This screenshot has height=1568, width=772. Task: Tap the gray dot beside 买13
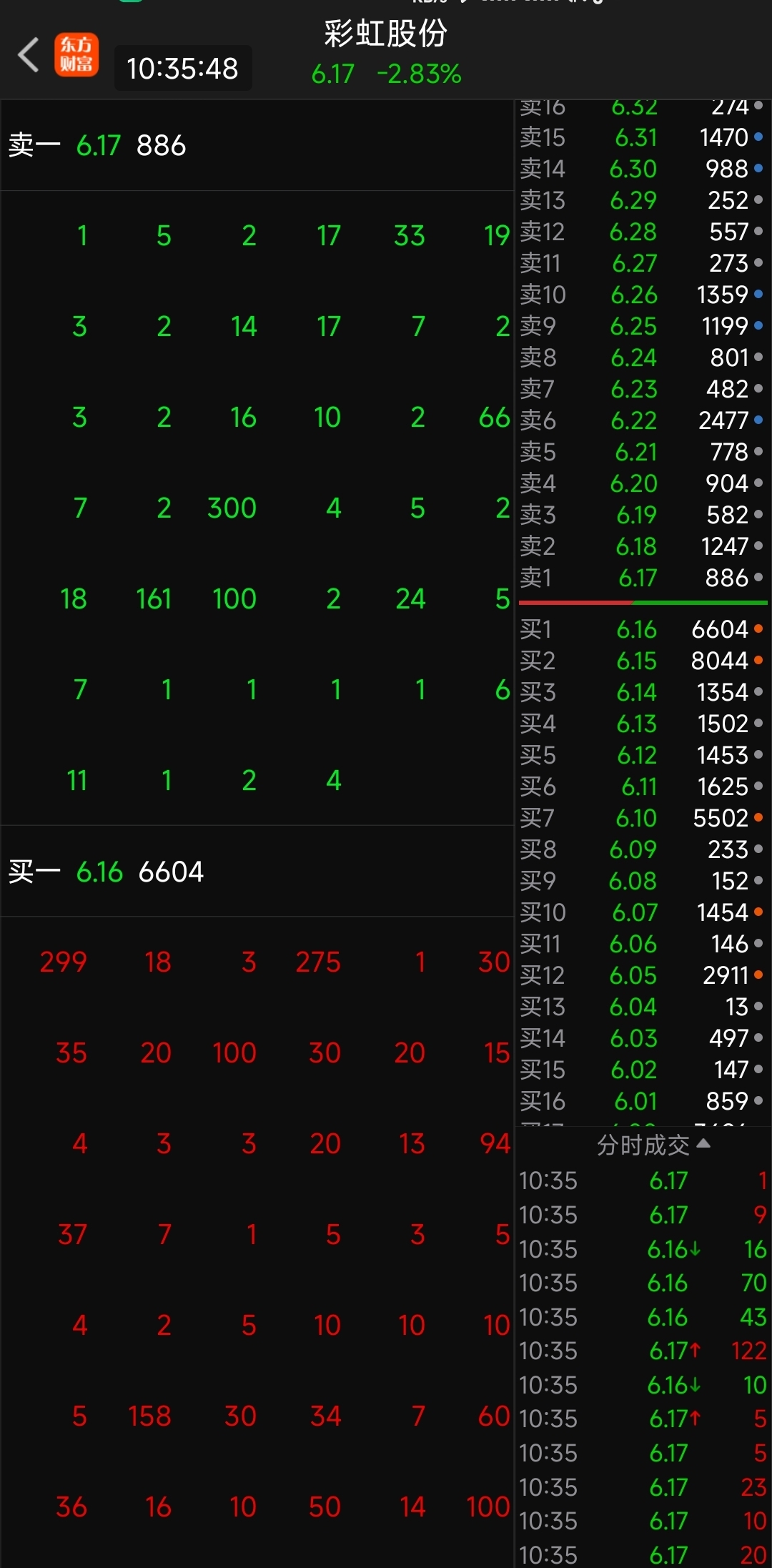click(x=758, y=1006)
